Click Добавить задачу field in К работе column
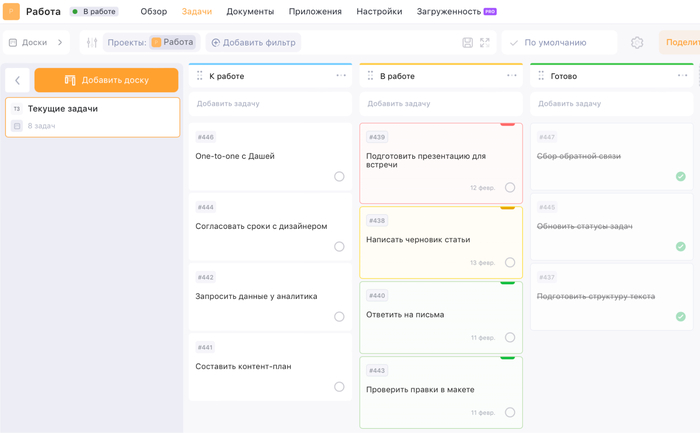Viewport: 700px width, 433px height. [270, 104]
